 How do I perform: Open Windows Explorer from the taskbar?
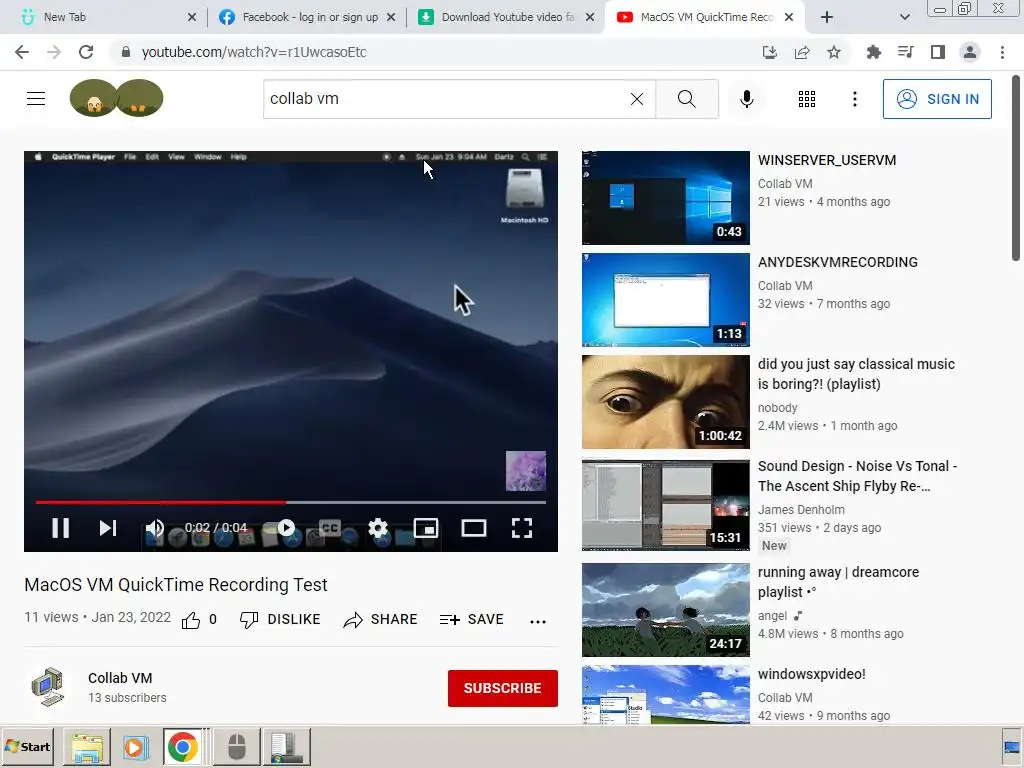pyautogui.click(x=87, y=746)
